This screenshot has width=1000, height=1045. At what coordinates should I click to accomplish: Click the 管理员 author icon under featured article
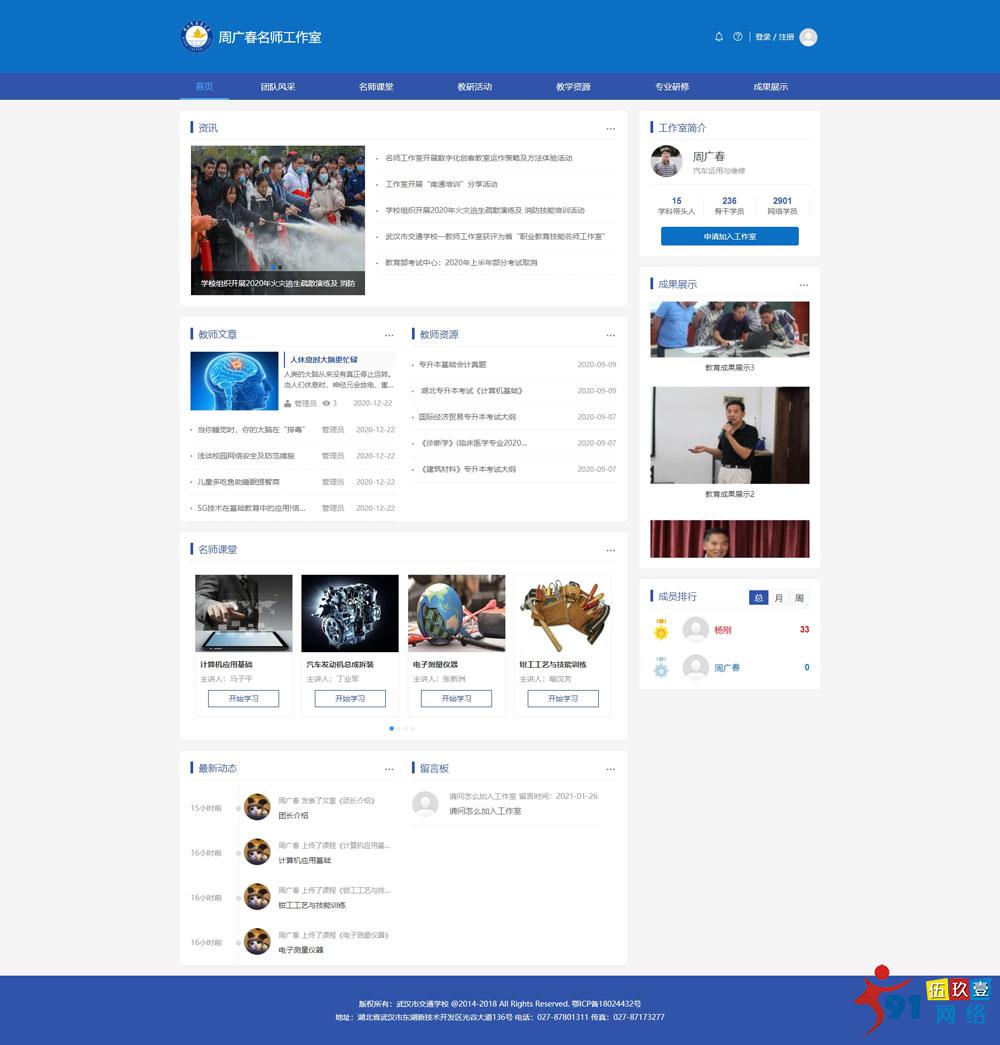(x=288, y=403)
